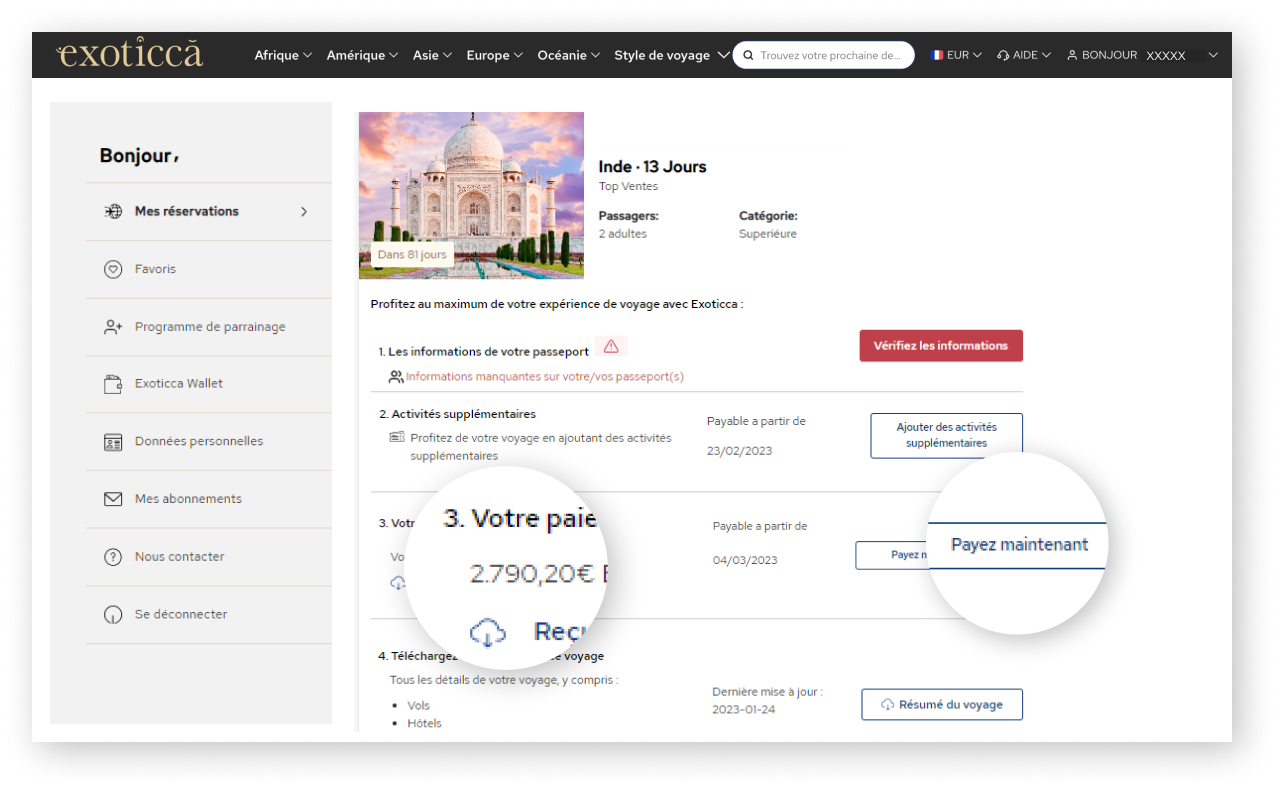Click the people icon near passport info
1280x790 pixels.
coord(396,377)
